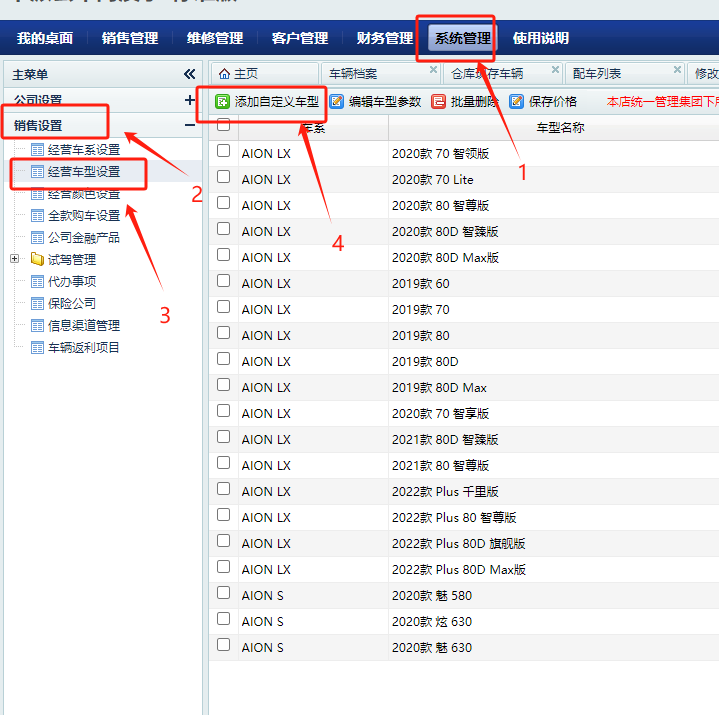Sort by the 车型名称 column header

[x=560, y=127]
